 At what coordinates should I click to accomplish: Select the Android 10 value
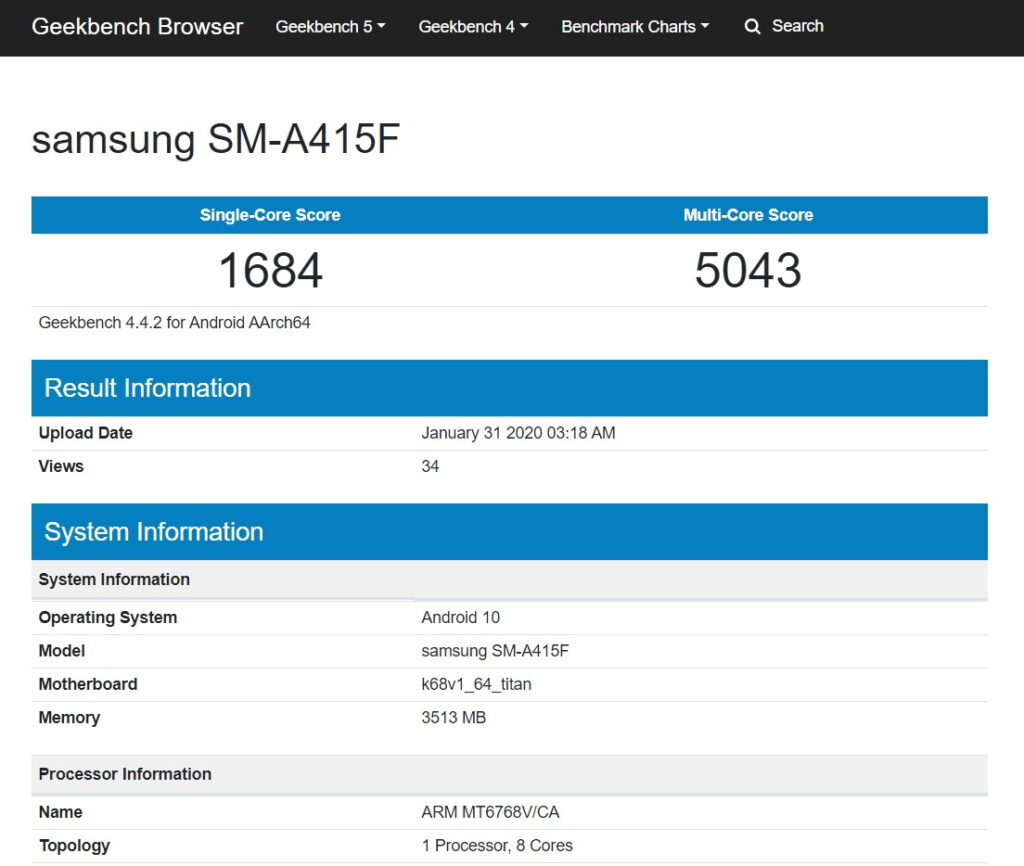[460, 618]
